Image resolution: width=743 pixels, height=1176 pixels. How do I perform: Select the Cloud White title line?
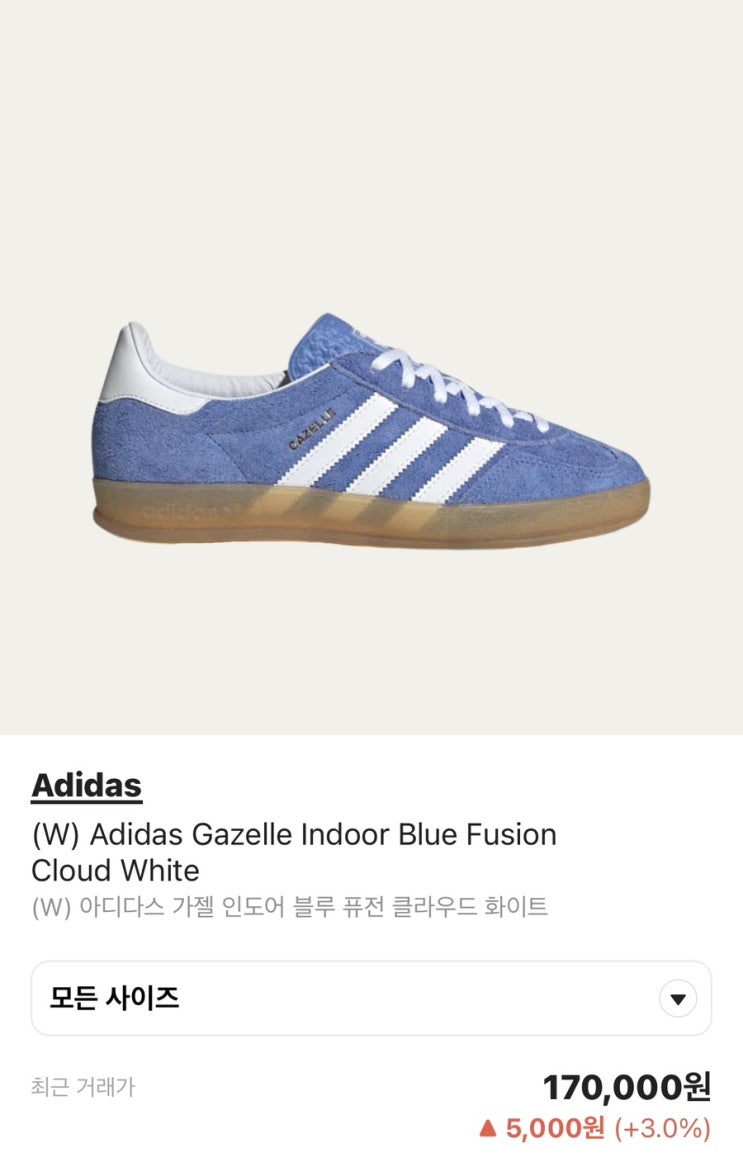tap(115, 871)
